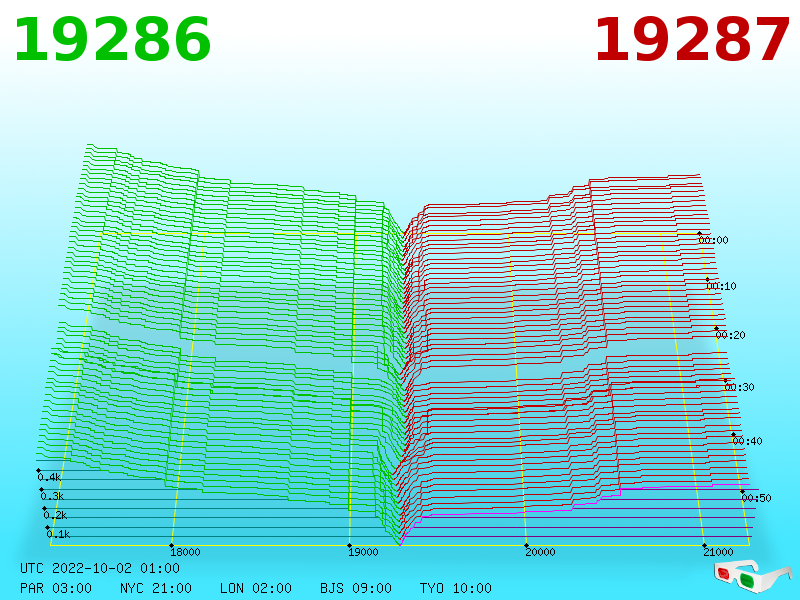Viewport: 800px width, 600px height.
Task: Click the 21000 price axis label
Action: click(x=718, y=552)
